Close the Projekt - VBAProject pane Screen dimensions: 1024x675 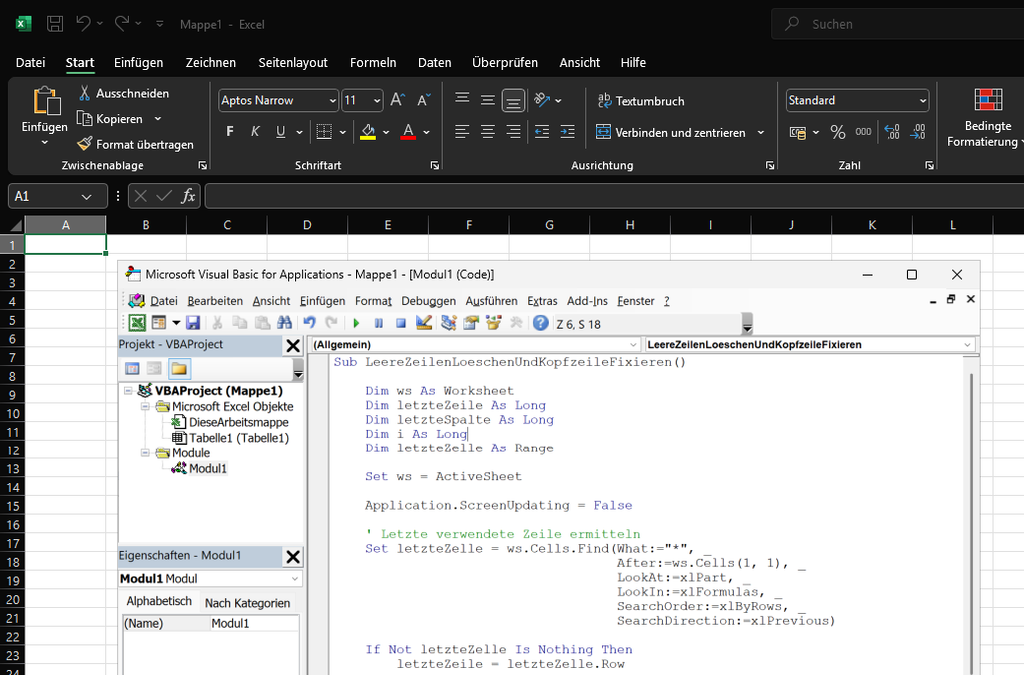pyautogui.click(x=293, y=345)
